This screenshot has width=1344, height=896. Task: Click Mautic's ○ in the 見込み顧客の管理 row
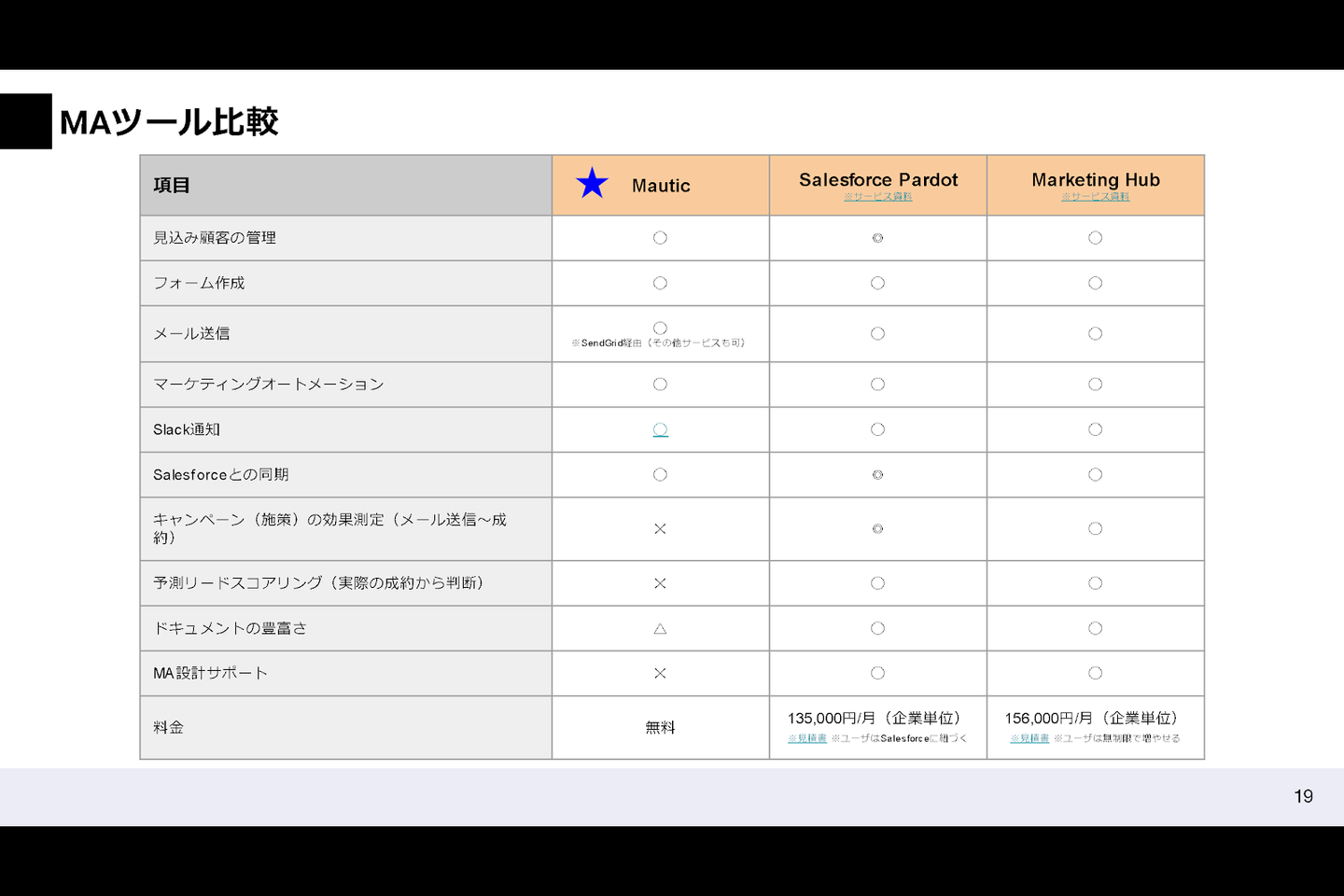660,238
